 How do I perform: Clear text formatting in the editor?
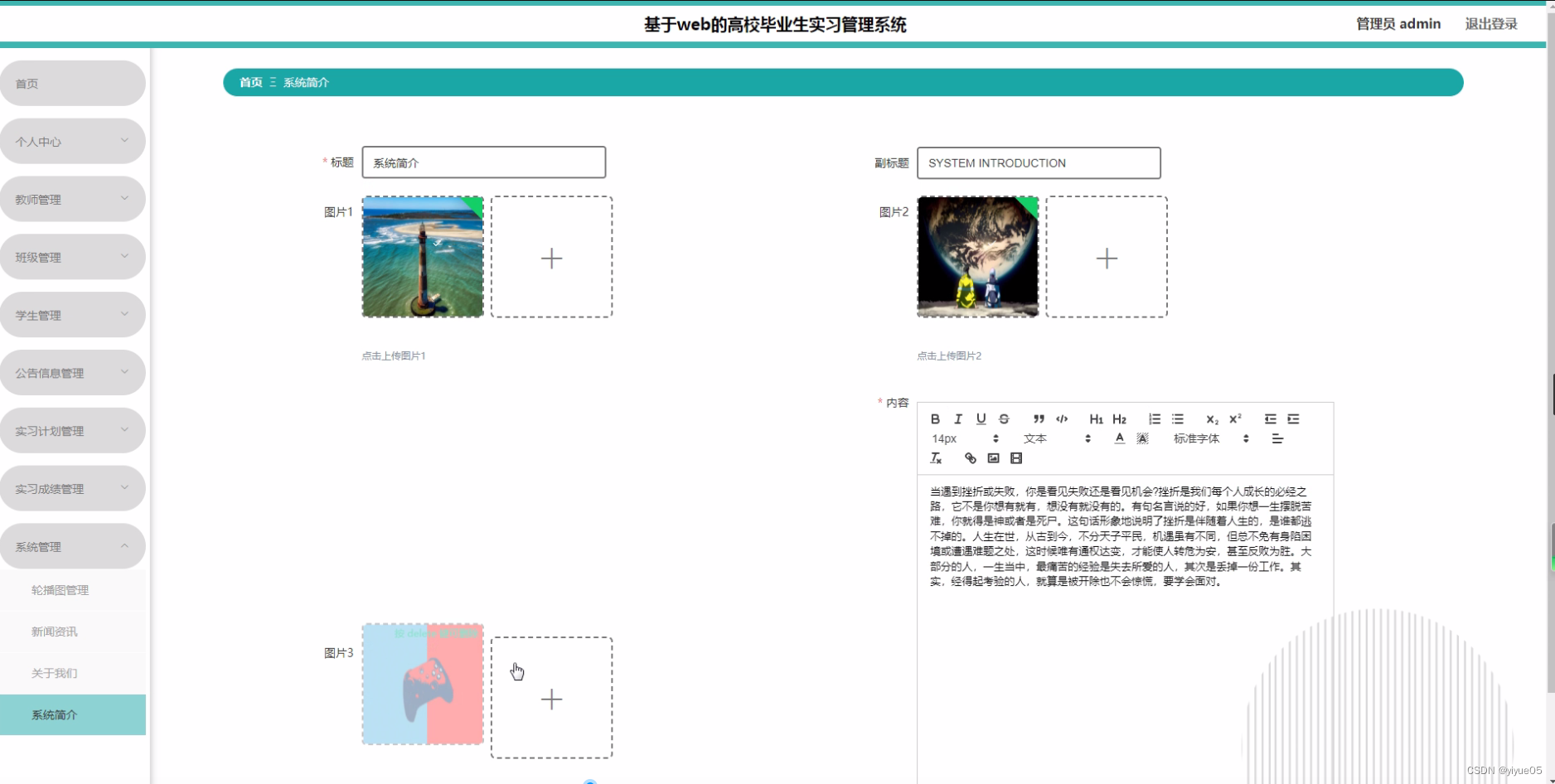[x=936, y=458]
